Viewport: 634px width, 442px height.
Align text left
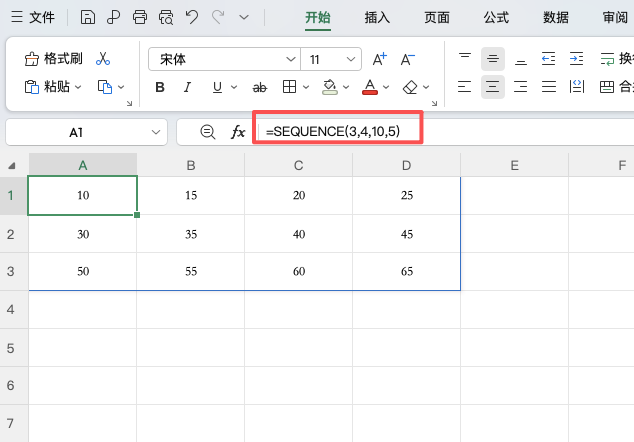[465, 87]
